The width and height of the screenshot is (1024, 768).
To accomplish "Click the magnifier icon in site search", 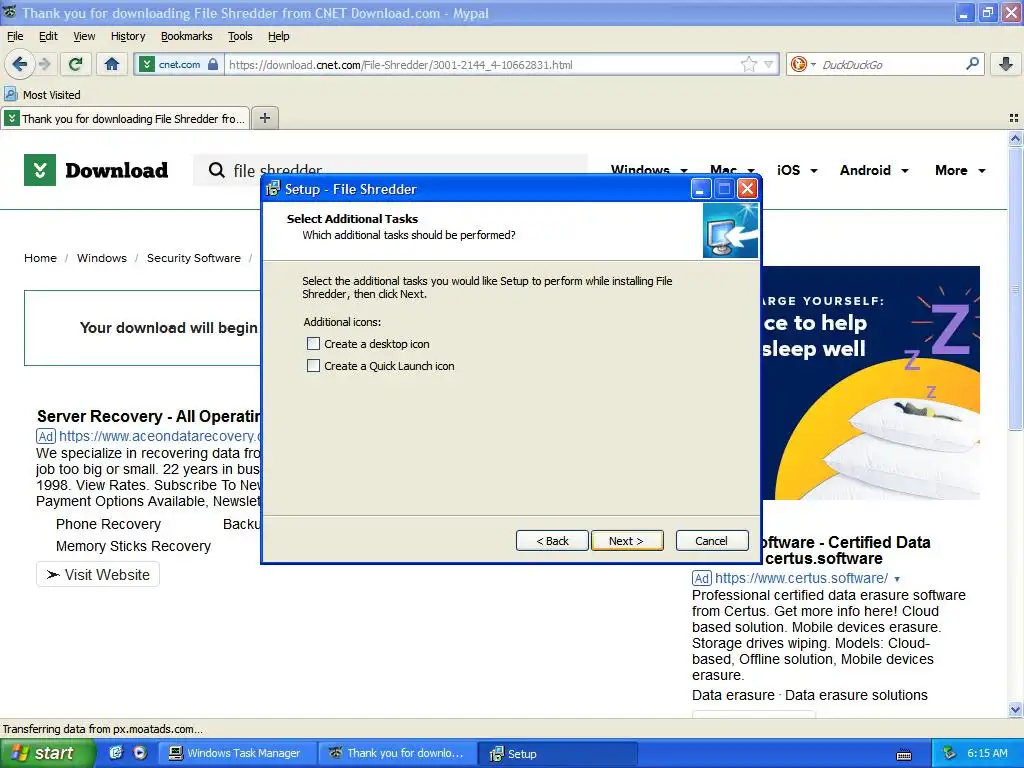I will coord(216,170).
